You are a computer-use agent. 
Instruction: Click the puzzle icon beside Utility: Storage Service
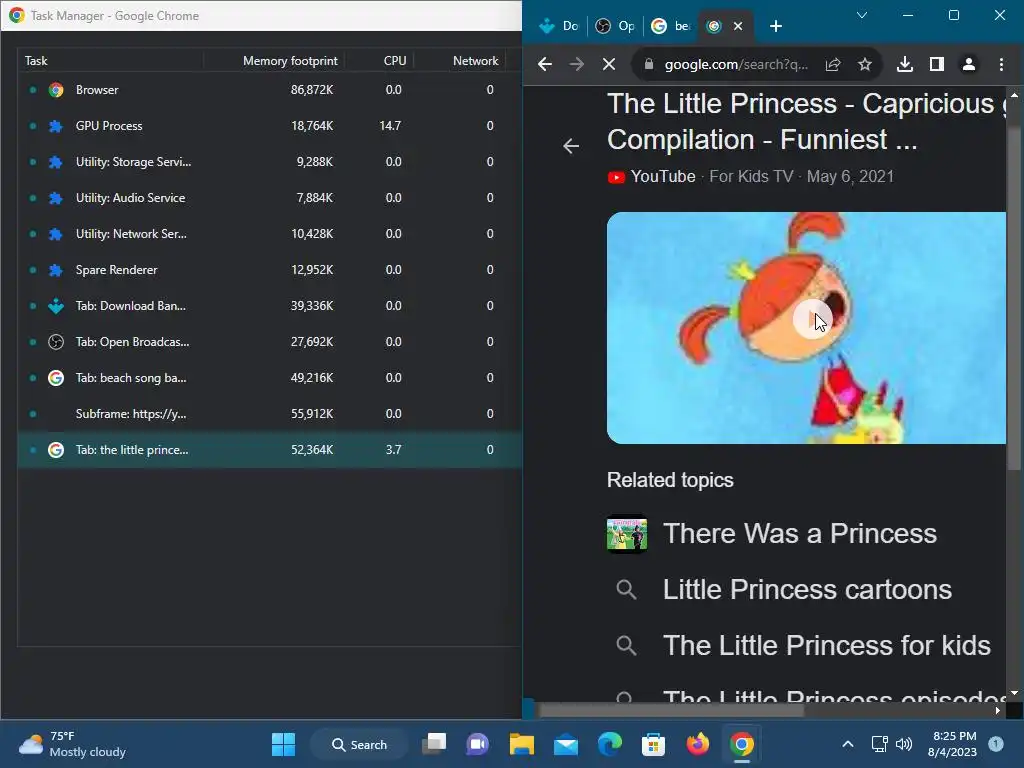pos(56,162)
